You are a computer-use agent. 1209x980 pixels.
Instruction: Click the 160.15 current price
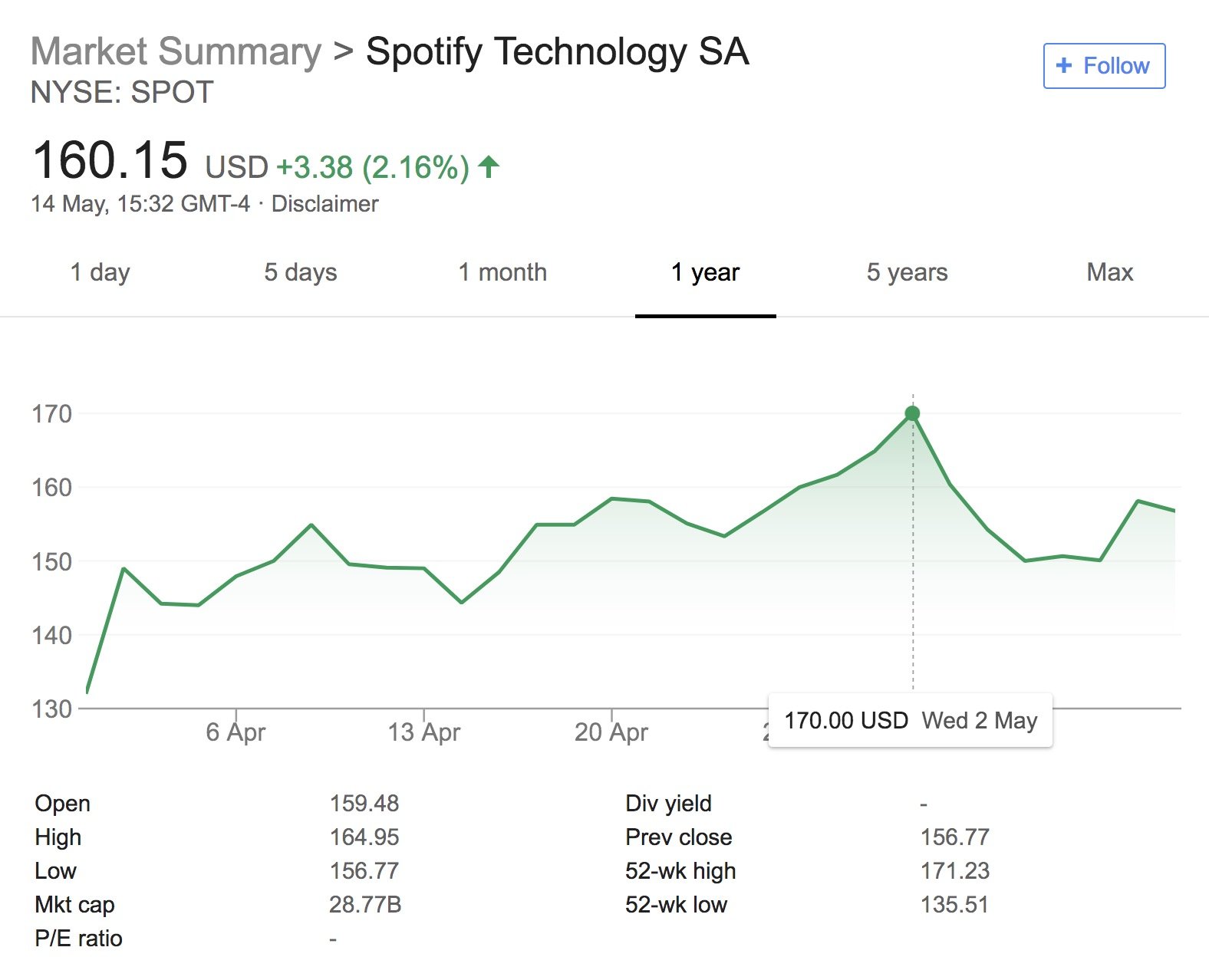pos(110,161)
